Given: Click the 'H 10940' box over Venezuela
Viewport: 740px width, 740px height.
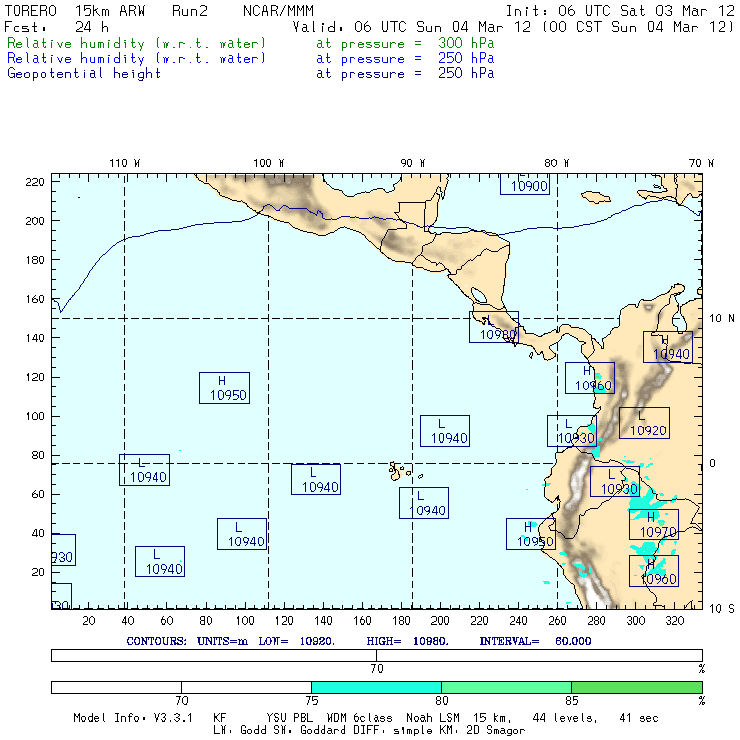Looking at the screenshot, I should click(x=668, y=347).
